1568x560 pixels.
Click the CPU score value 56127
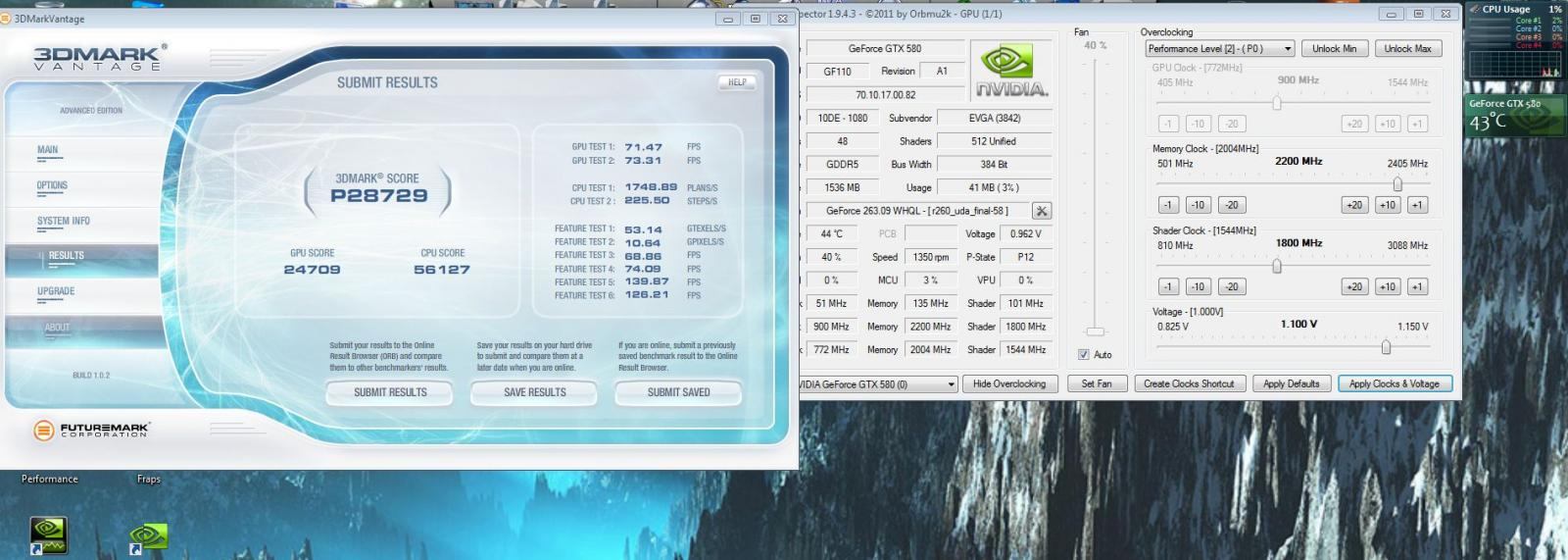pos(442,270)
